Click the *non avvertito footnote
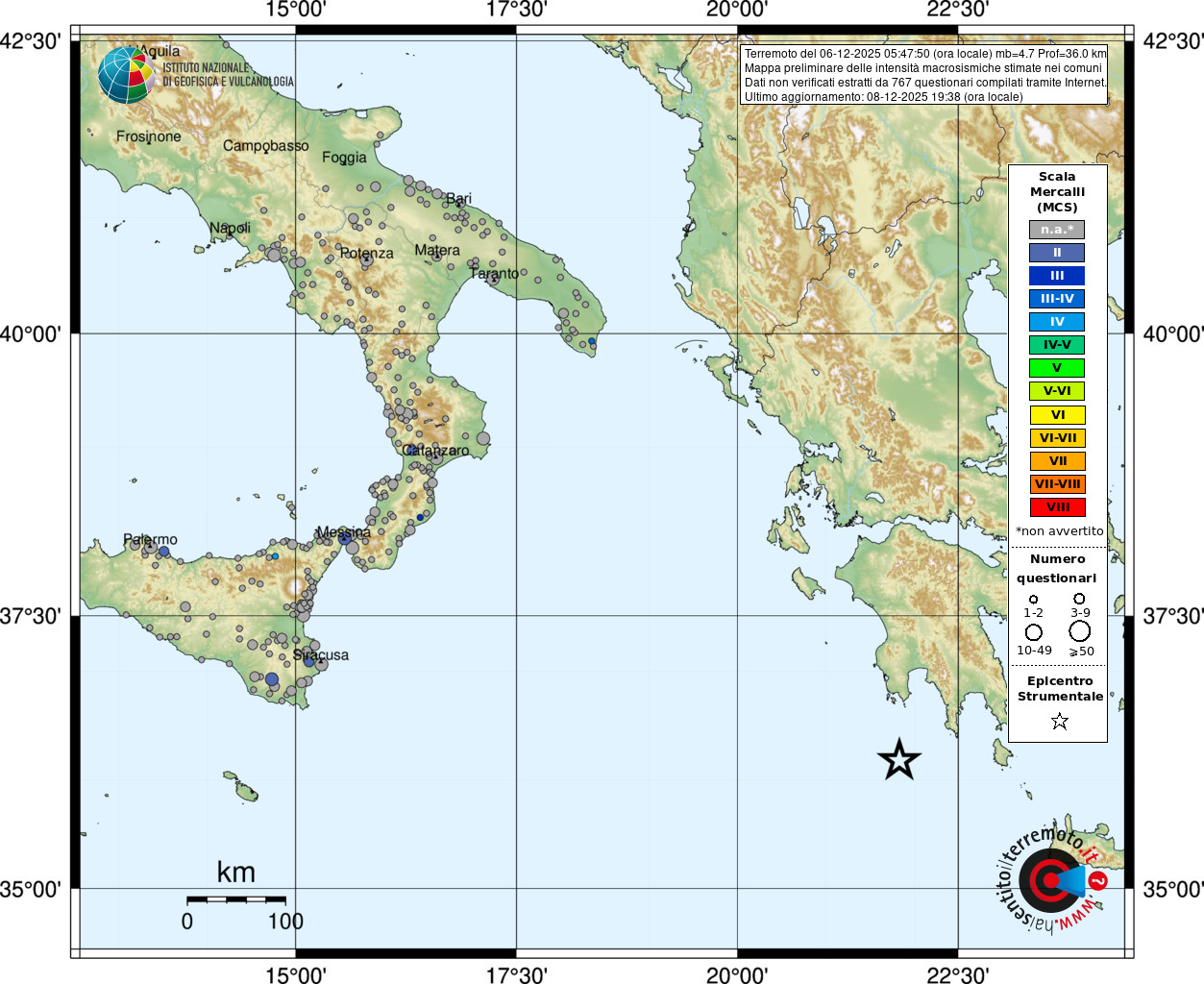The height and width of the screenshot is (984, 1204). (1060, 531)
